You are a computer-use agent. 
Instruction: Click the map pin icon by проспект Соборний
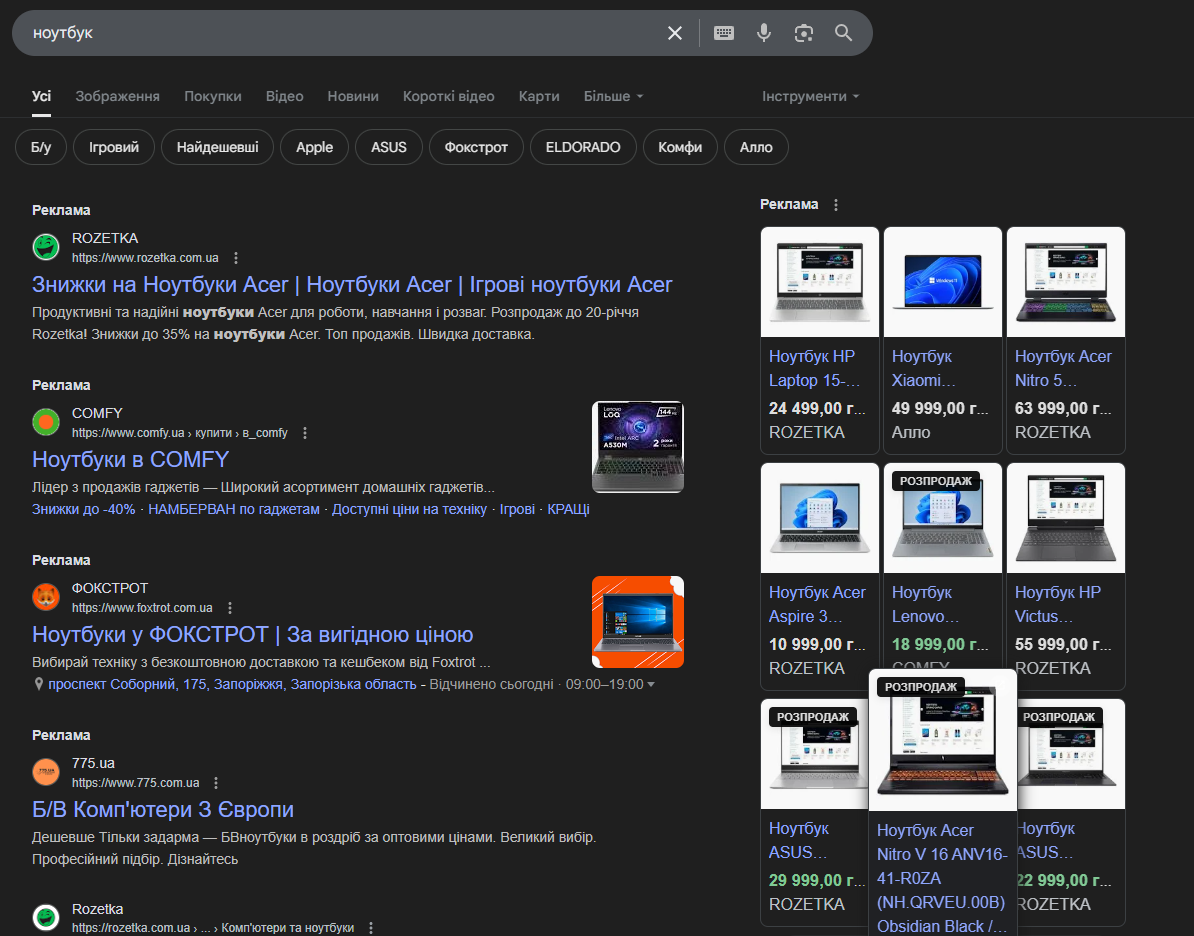coord(39,684)
